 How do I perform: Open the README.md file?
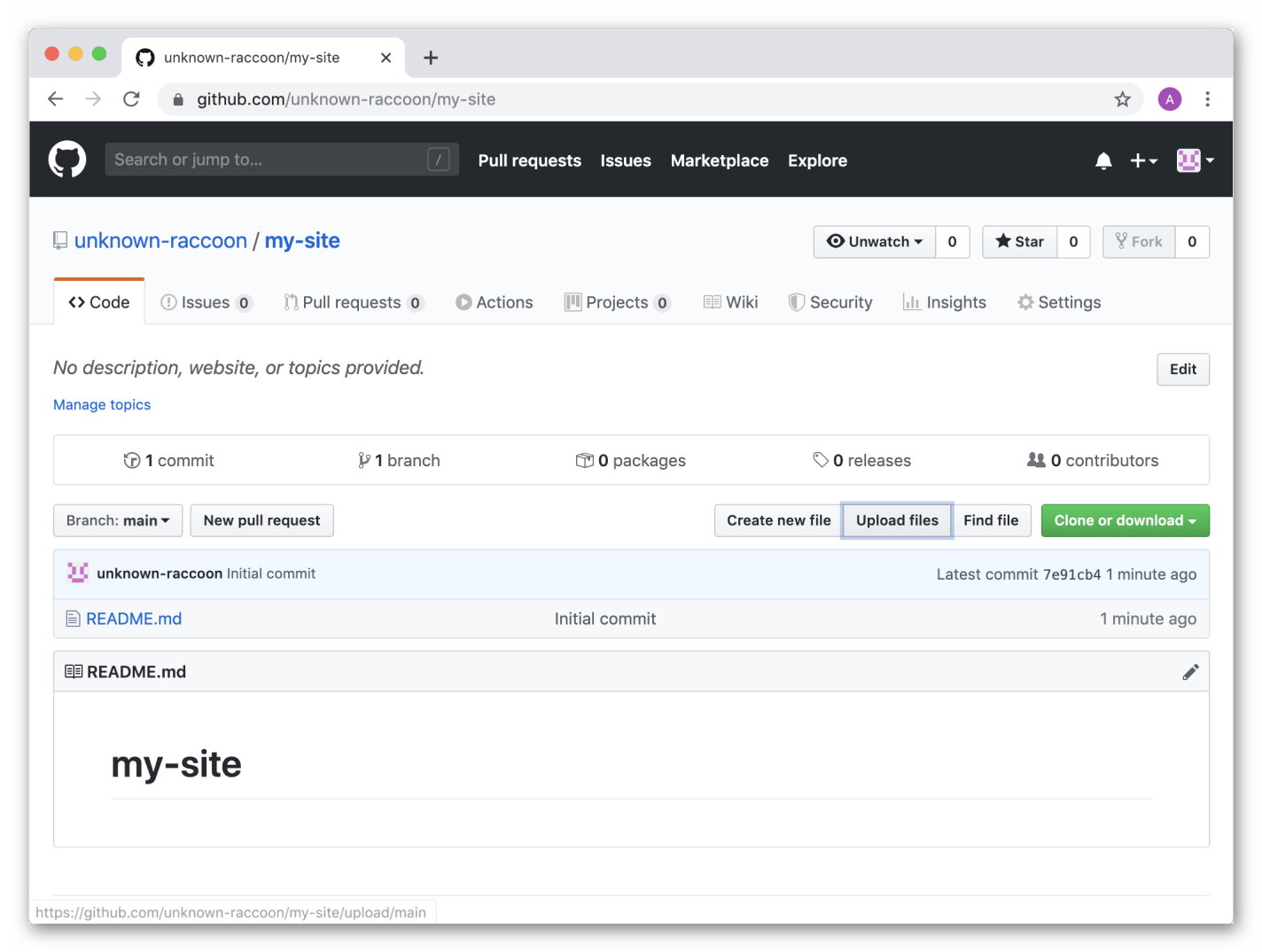click(x=134, y=619)
